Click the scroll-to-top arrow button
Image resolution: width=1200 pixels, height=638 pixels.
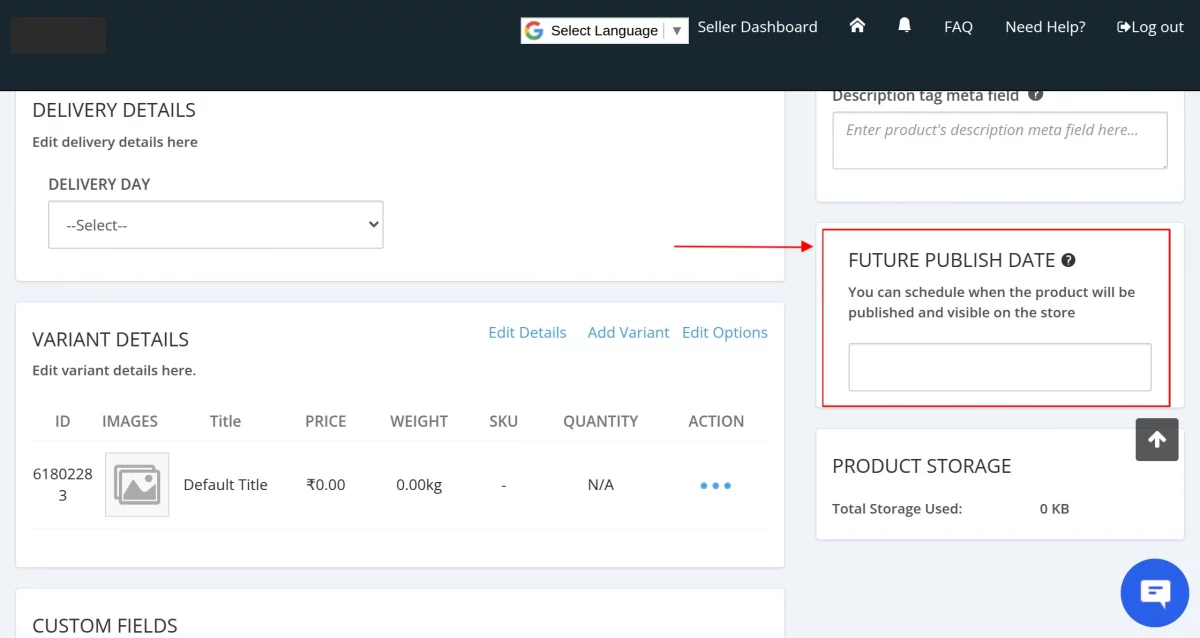1156,440
